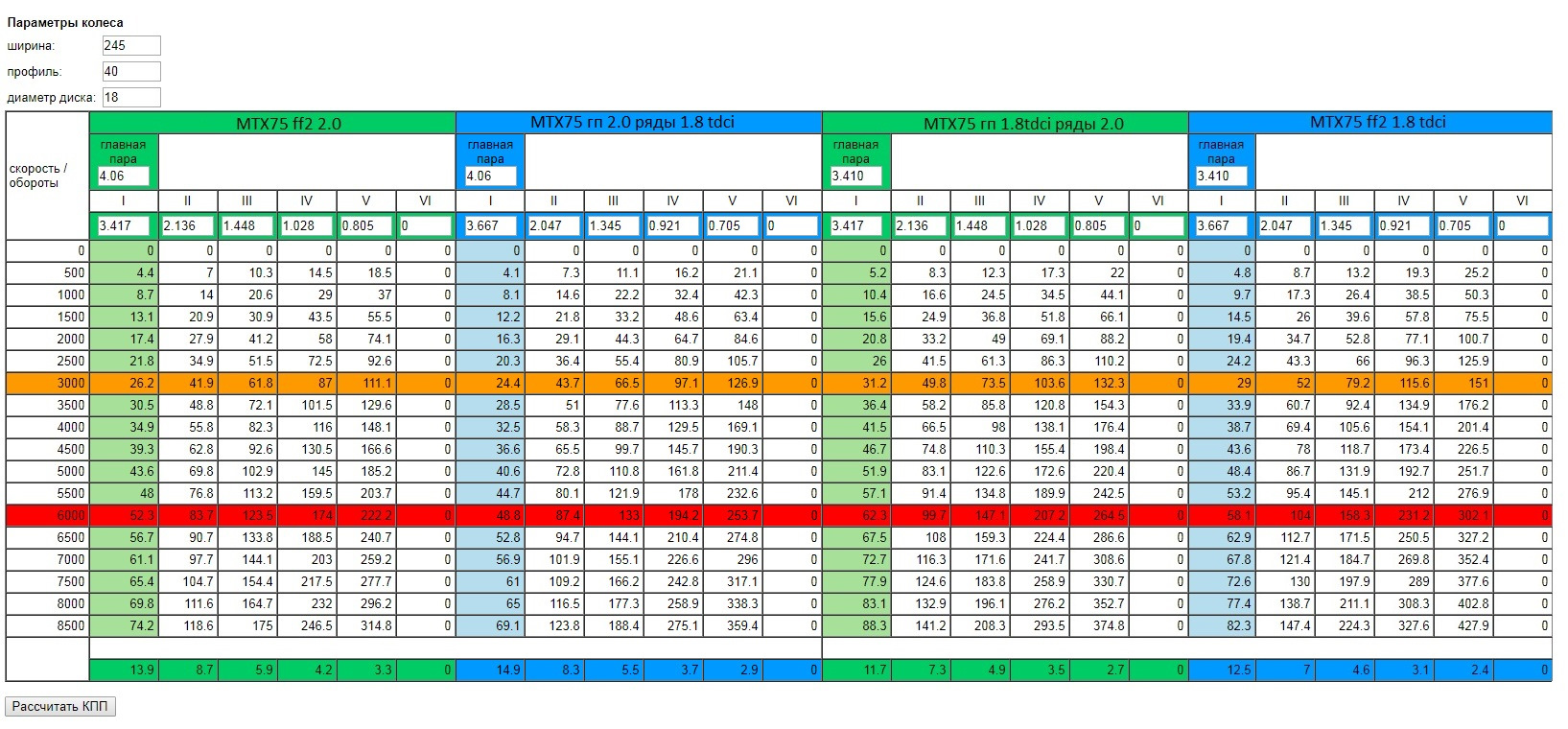The height and width of the screenshot is (729, 1568).
Task: Edit gear V ratio 0.705 in MTX75 ff2 1.8 tdci
Action: pos(1463,226)
